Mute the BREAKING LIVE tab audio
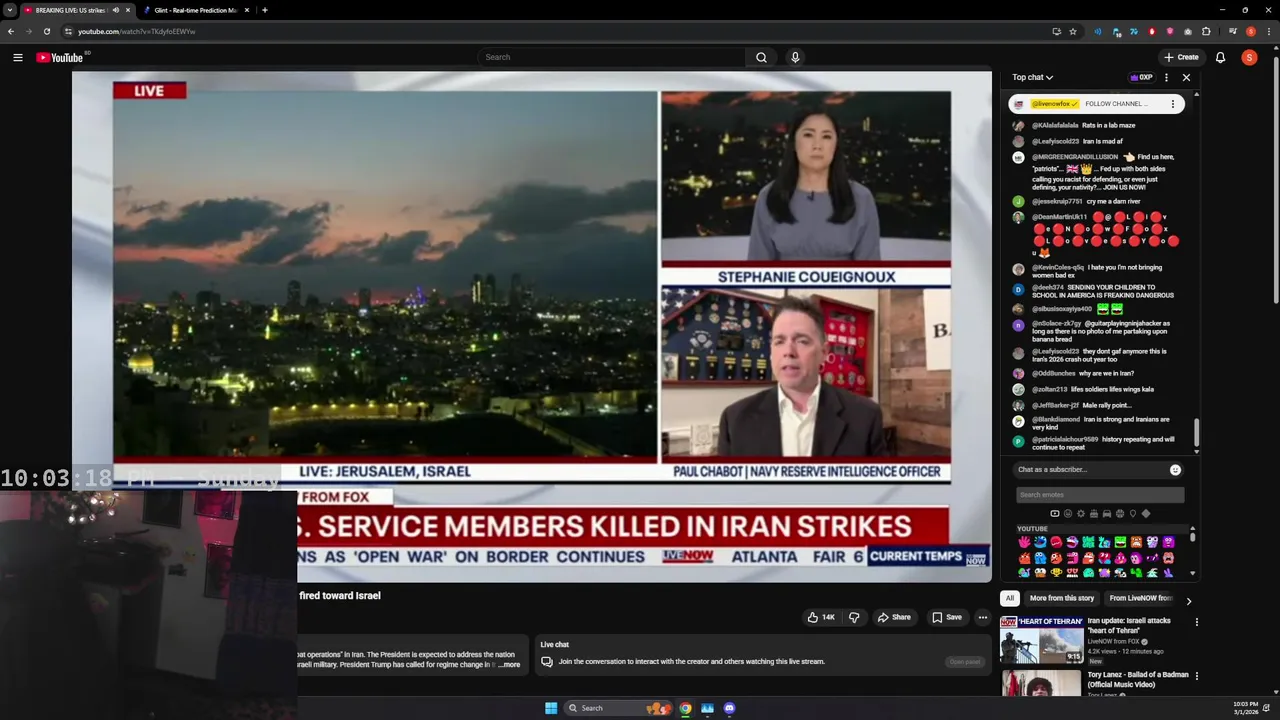Image resolution: width=1280 pixels, height=720 pixels. point(115,10)
